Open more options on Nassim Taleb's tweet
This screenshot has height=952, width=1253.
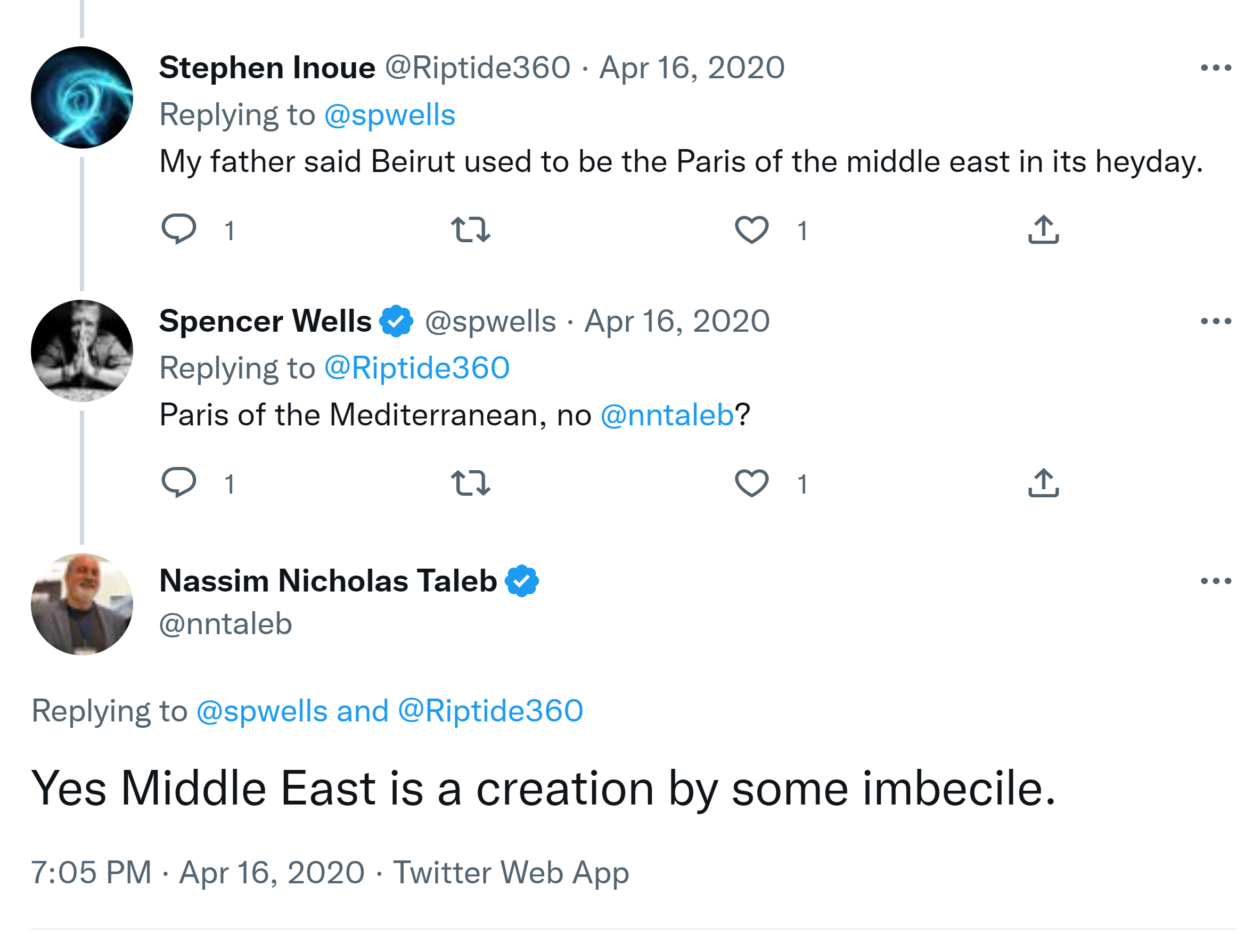click(x=1216, y=581)
